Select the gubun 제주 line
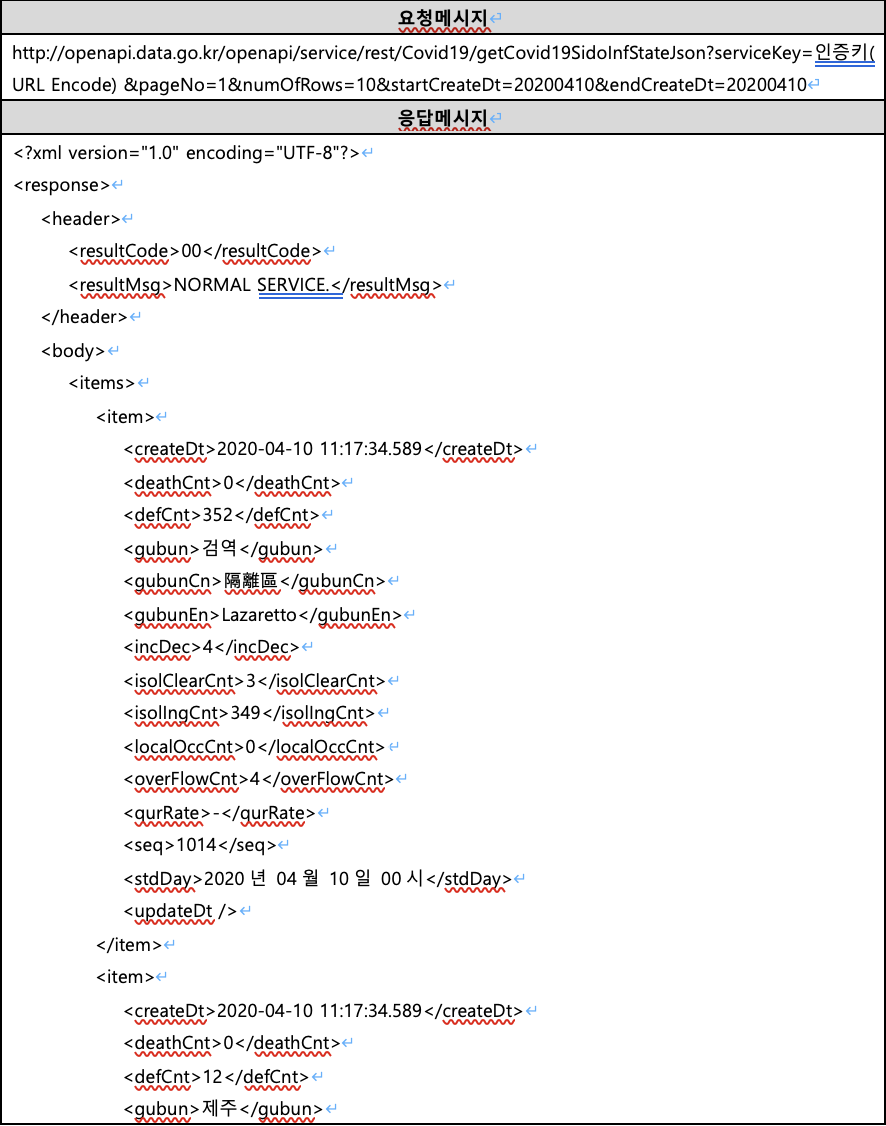Viewport: 886px width, 1126px height. point(223,1109)
